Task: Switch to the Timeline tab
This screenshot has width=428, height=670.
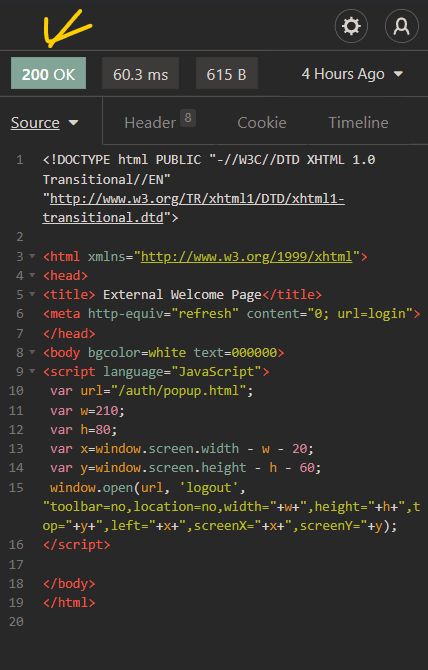Action: [x=358, y=123]
